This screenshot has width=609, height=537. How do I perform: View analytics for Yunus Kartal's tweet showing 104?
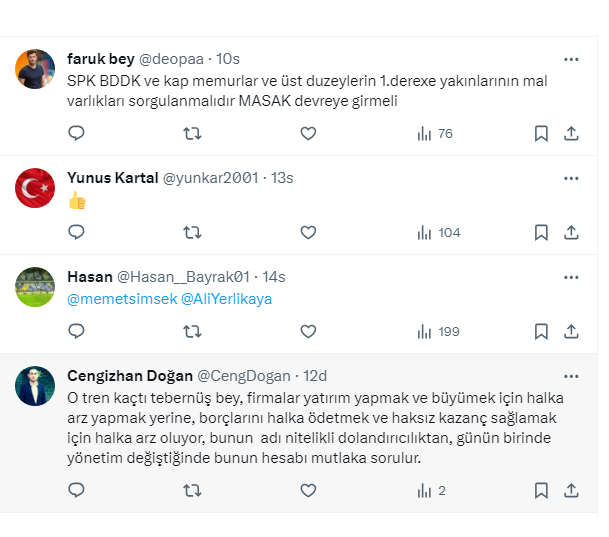437,232
